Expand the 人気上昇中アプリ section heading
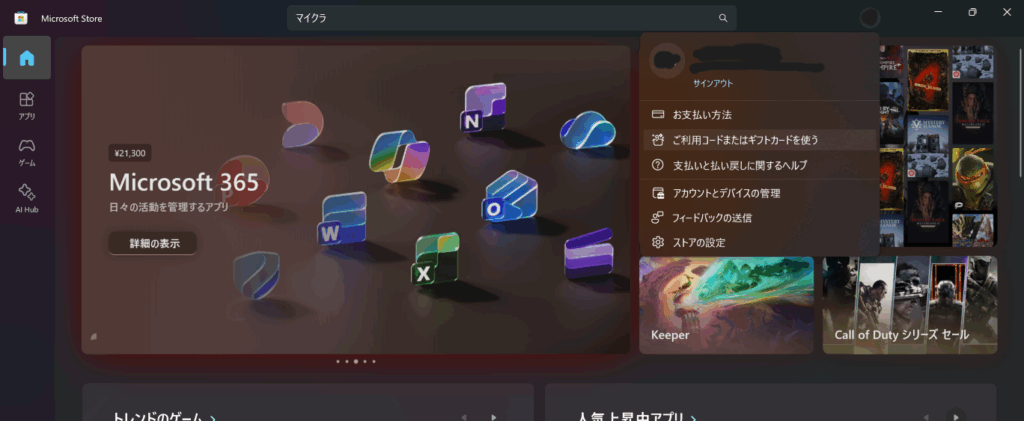 tap(635, 416)
